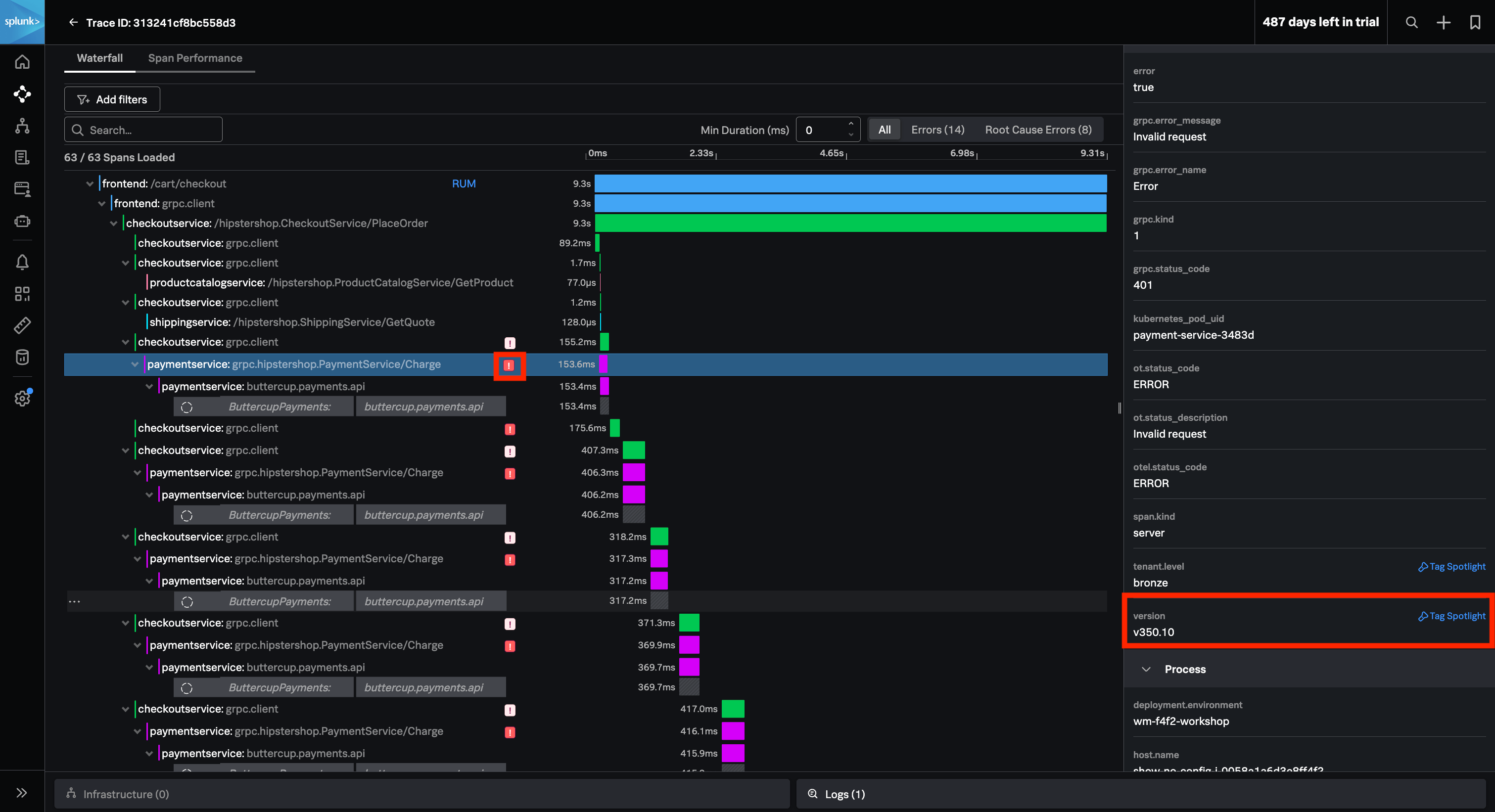Collapse the Process section chevron
This screenshot has width=1495, height=812.
(1146, 669)
